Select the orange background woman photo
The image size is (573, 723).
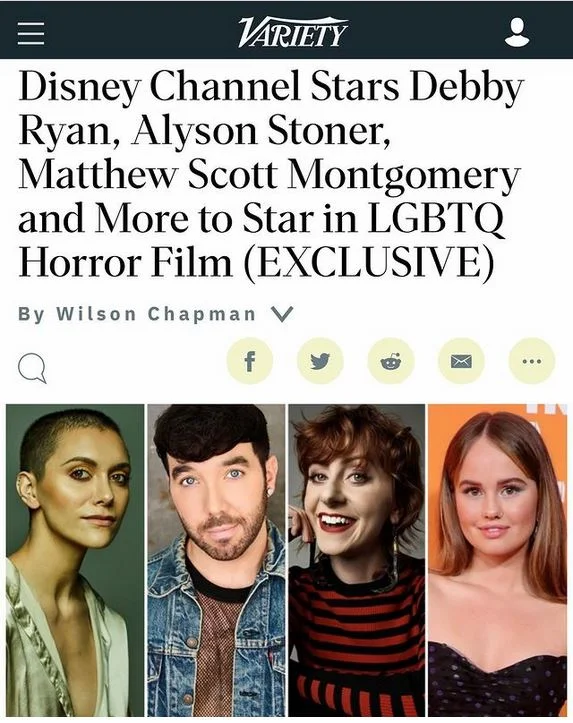point(498,560)
